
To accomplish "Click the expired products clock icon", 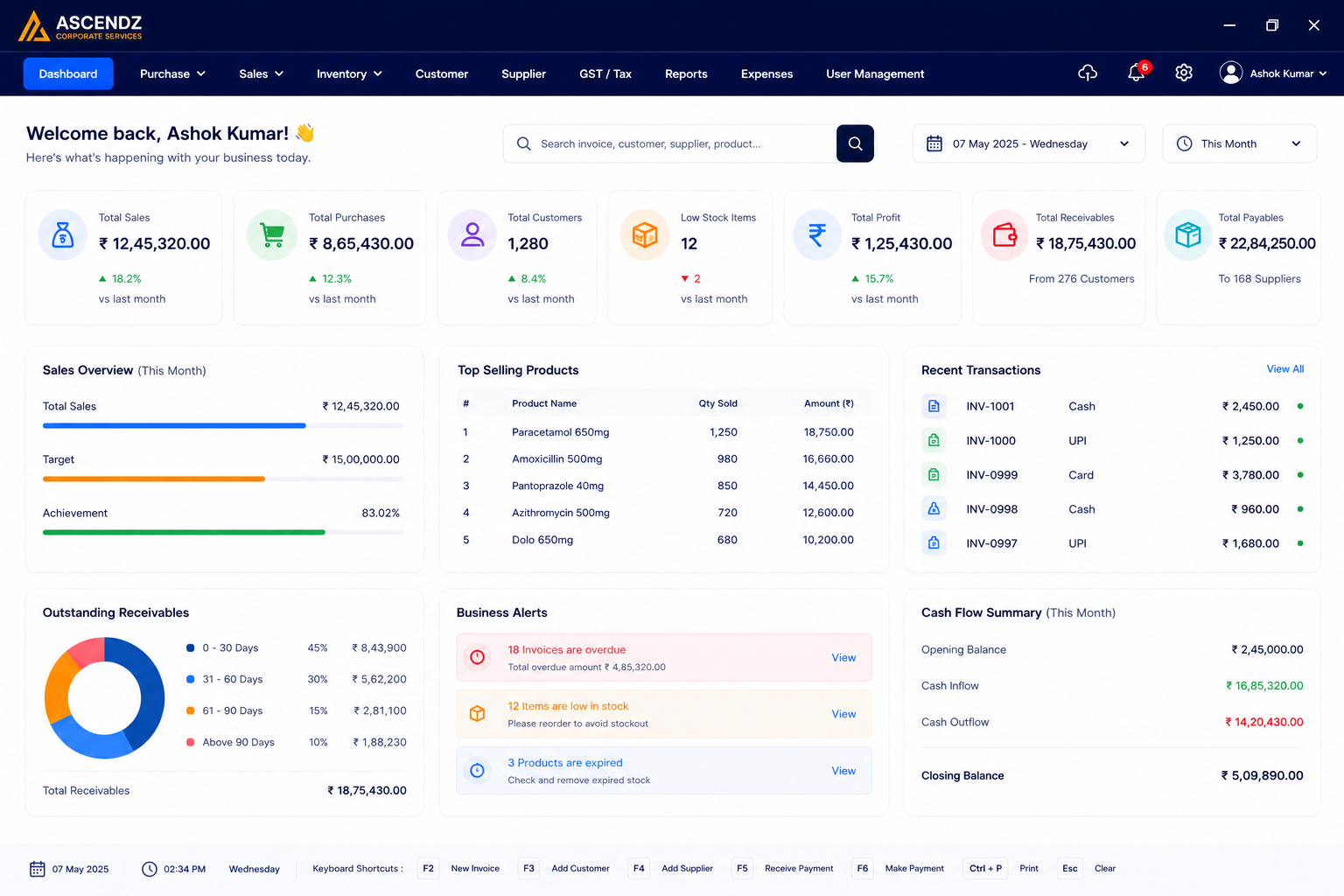I will coord(477,770).
